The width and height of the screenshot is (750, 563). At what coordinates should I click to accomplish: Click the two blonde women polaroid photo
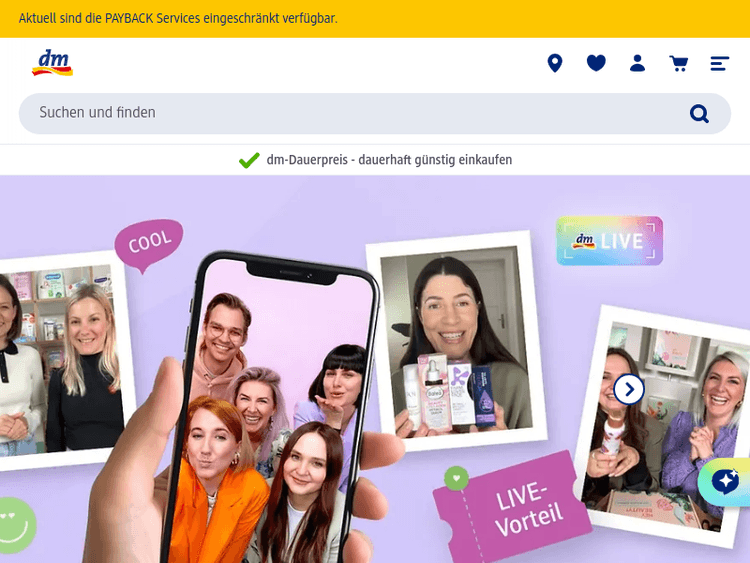click(60, 359)
